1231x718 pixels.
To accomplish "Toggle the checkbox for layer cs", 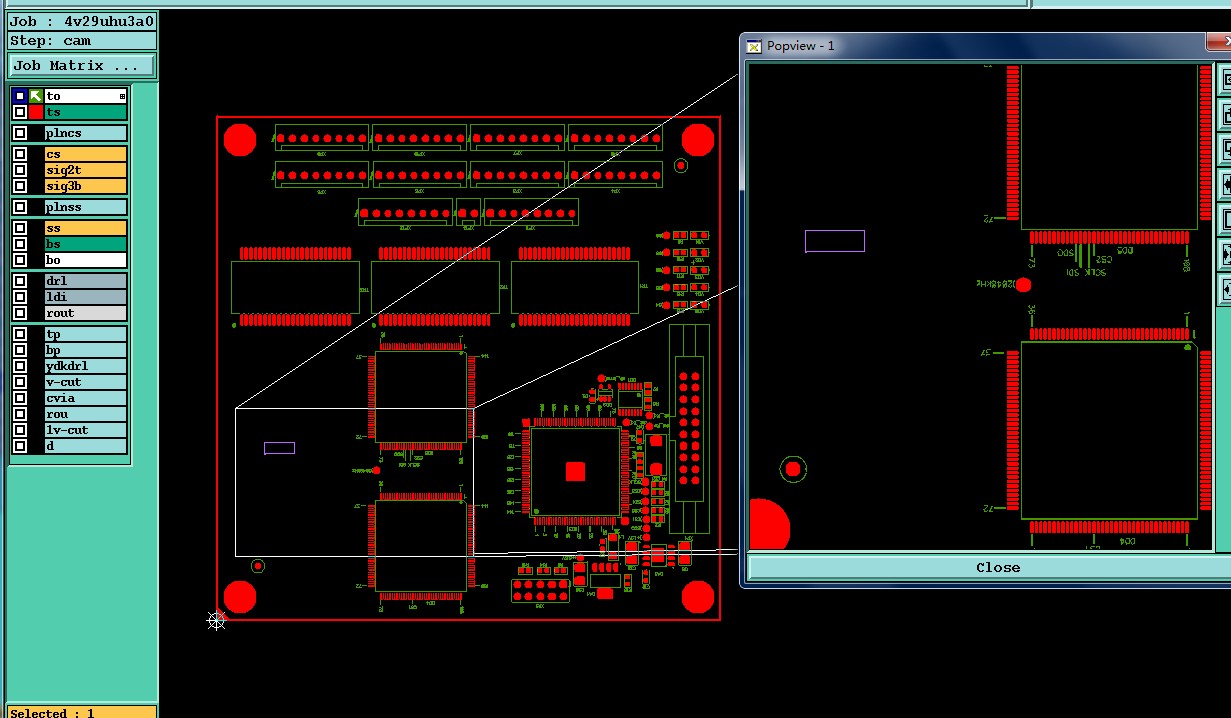I will 20,154.
